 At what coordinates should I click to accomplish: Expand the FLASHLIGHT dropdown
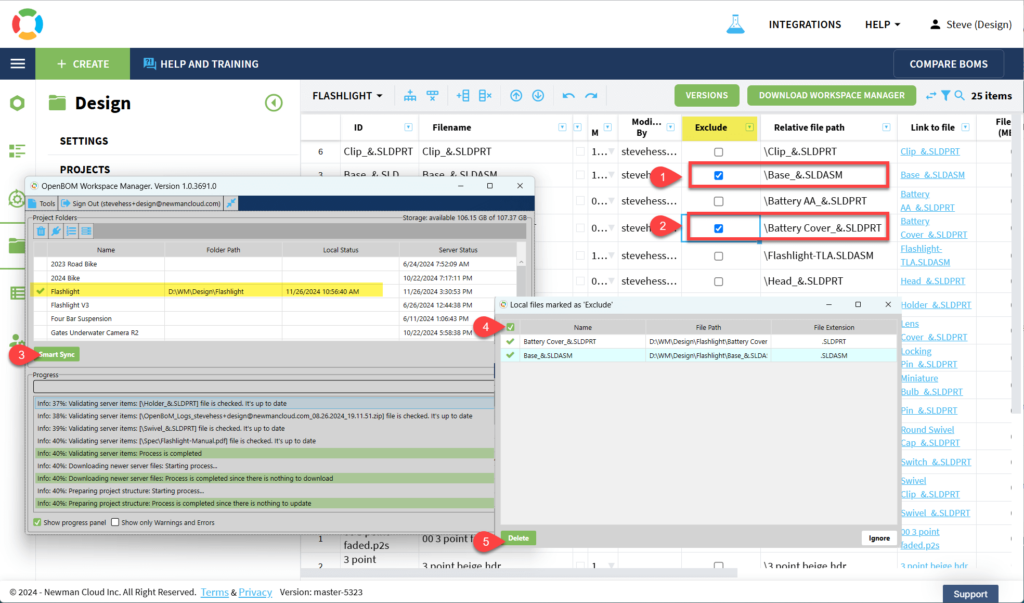pos(347,96)
